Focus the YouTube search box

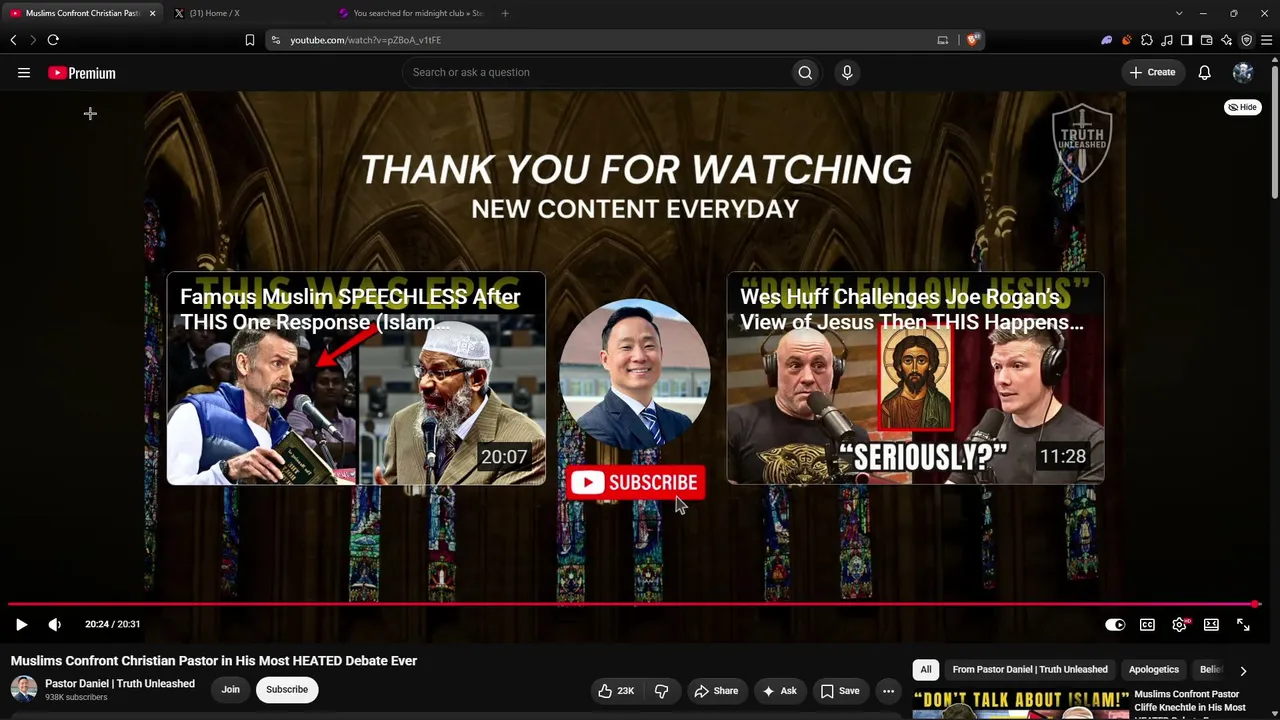pos(595,72)
